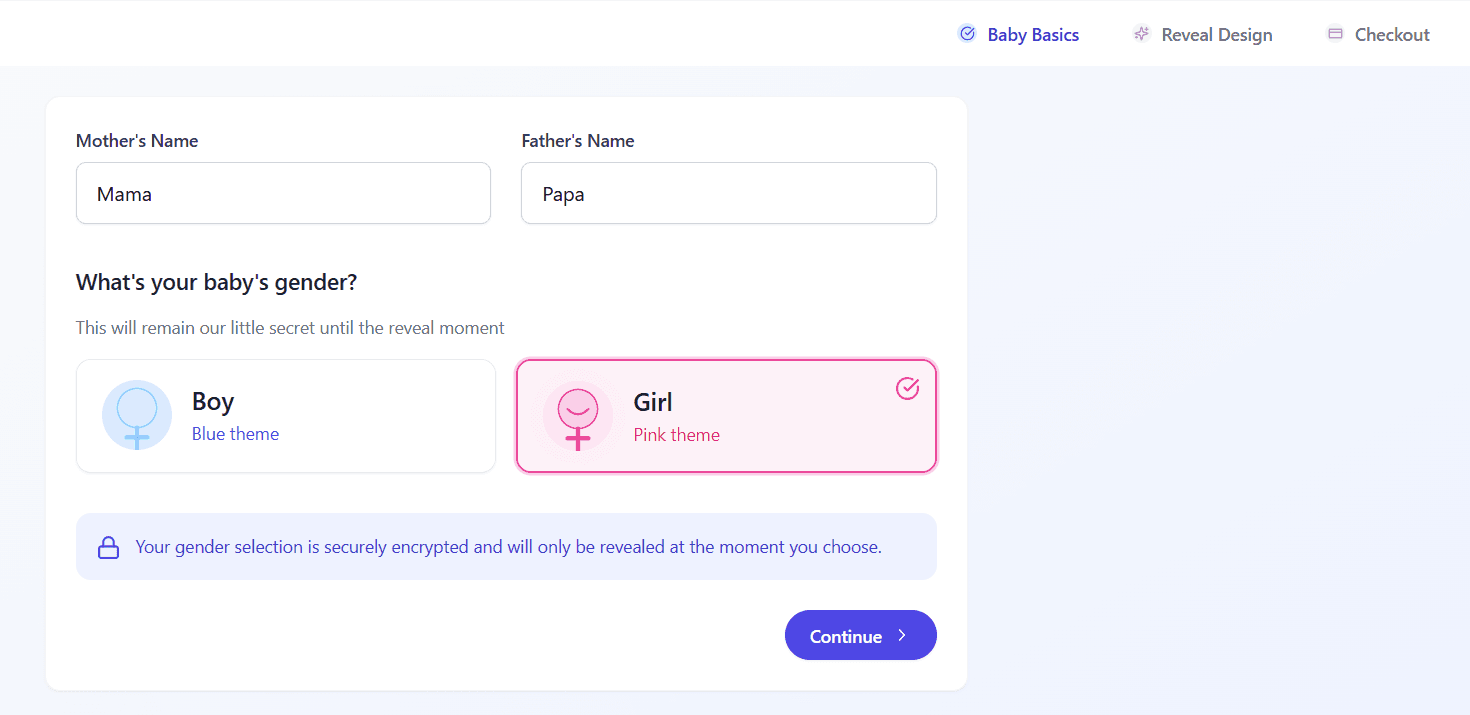Viewport: 1470px width, 715px height.
Task: Select the Boy gender option
Action: (x=286, y=416)
